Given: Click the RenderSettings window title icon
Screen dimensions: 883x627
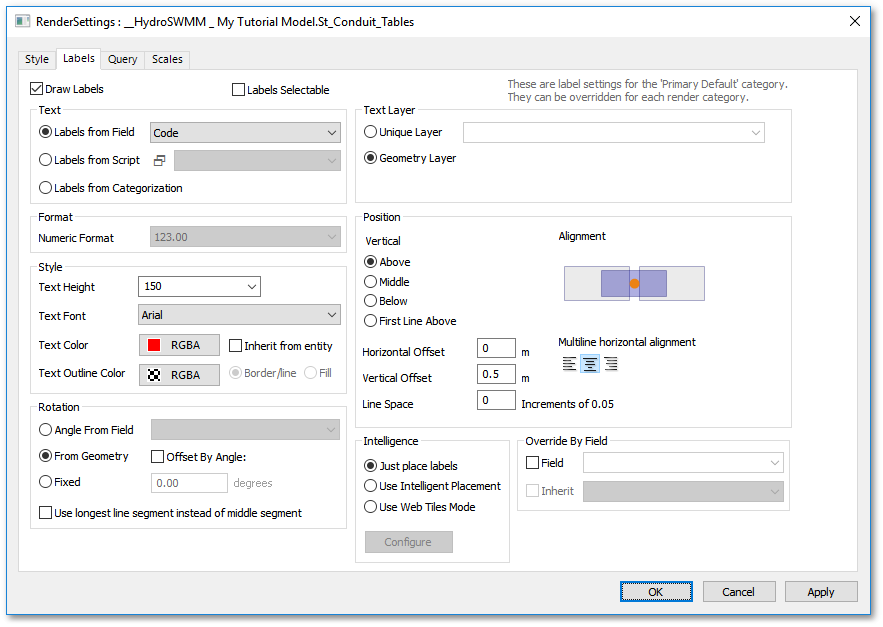Looking at the screenshot, I should pos(23,21).
